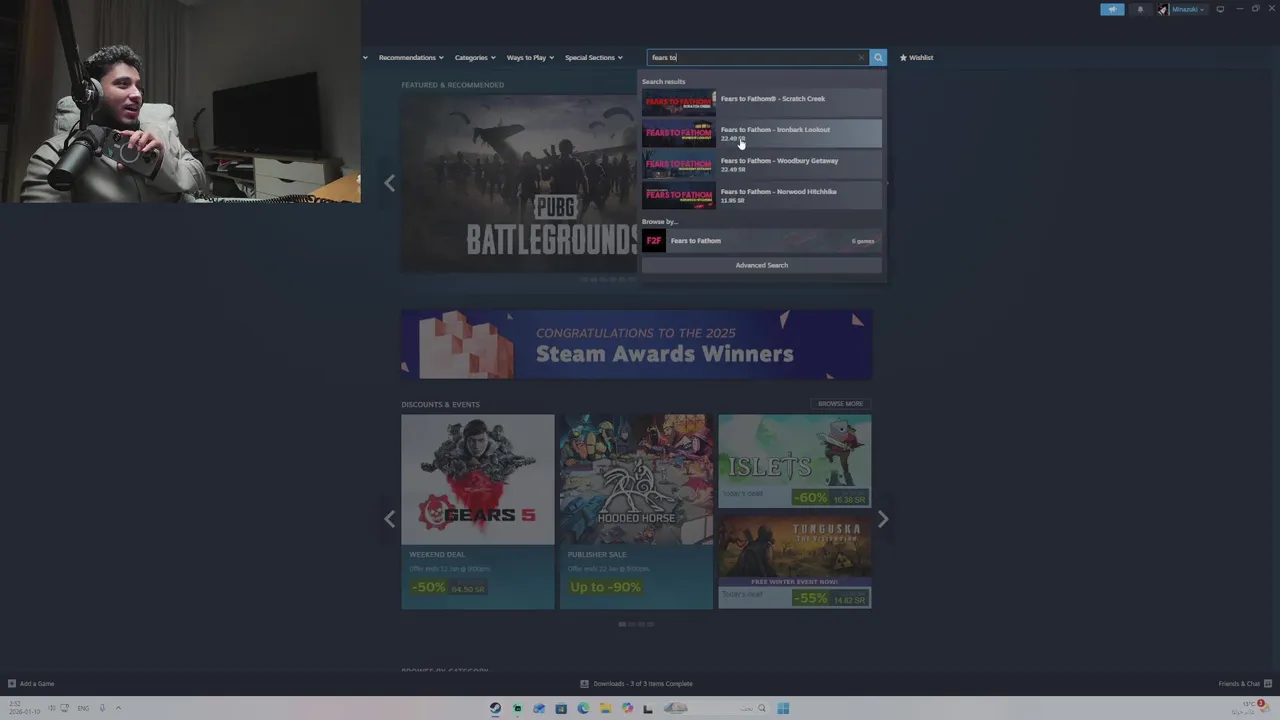
Task: Open the PUBG Battlegrounds featured banner
Action: tap(520, 183)
